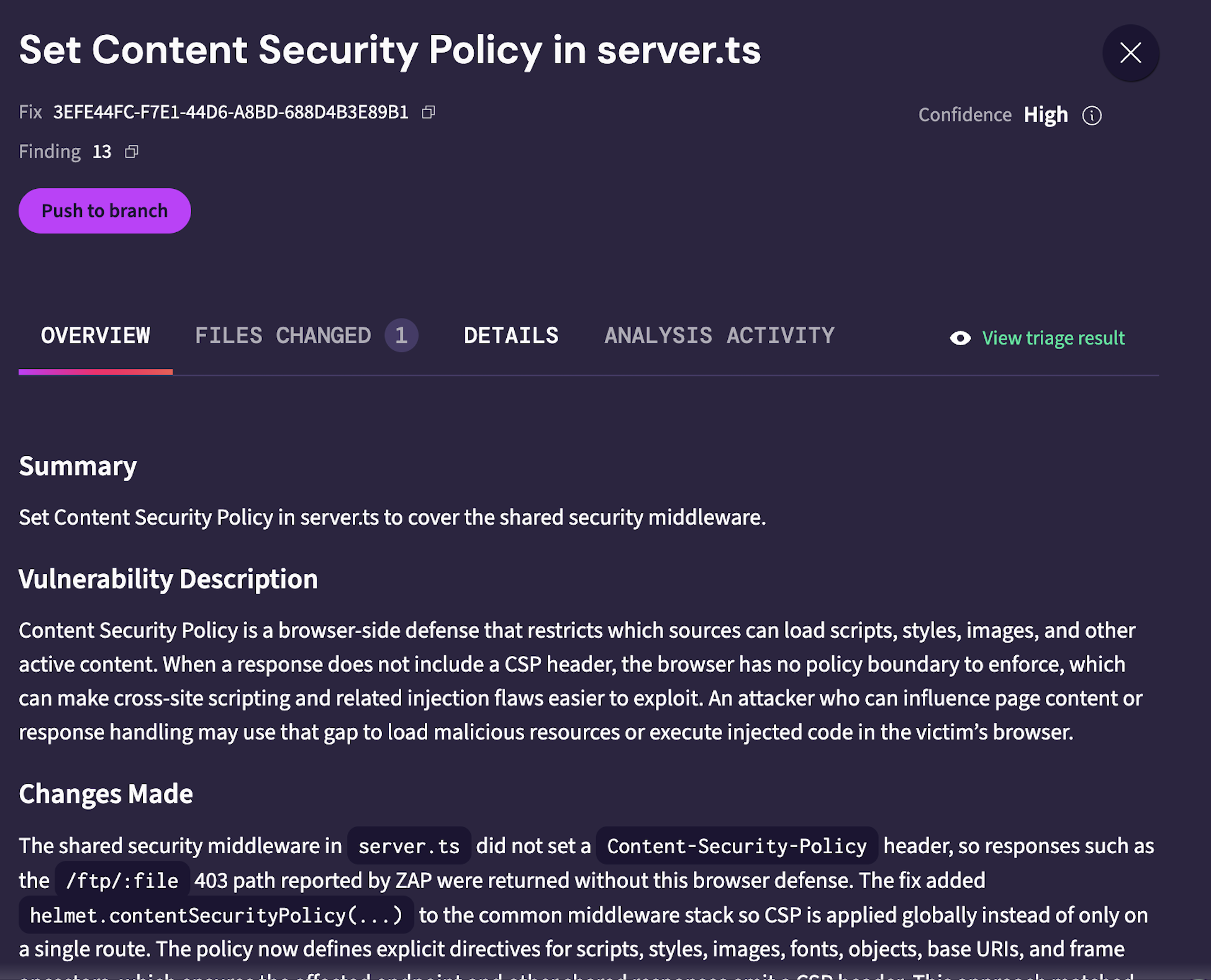Click the Files Changed count badge 1
The image size is (1211, 980).
pyautogui.click(x=401, y=336)
